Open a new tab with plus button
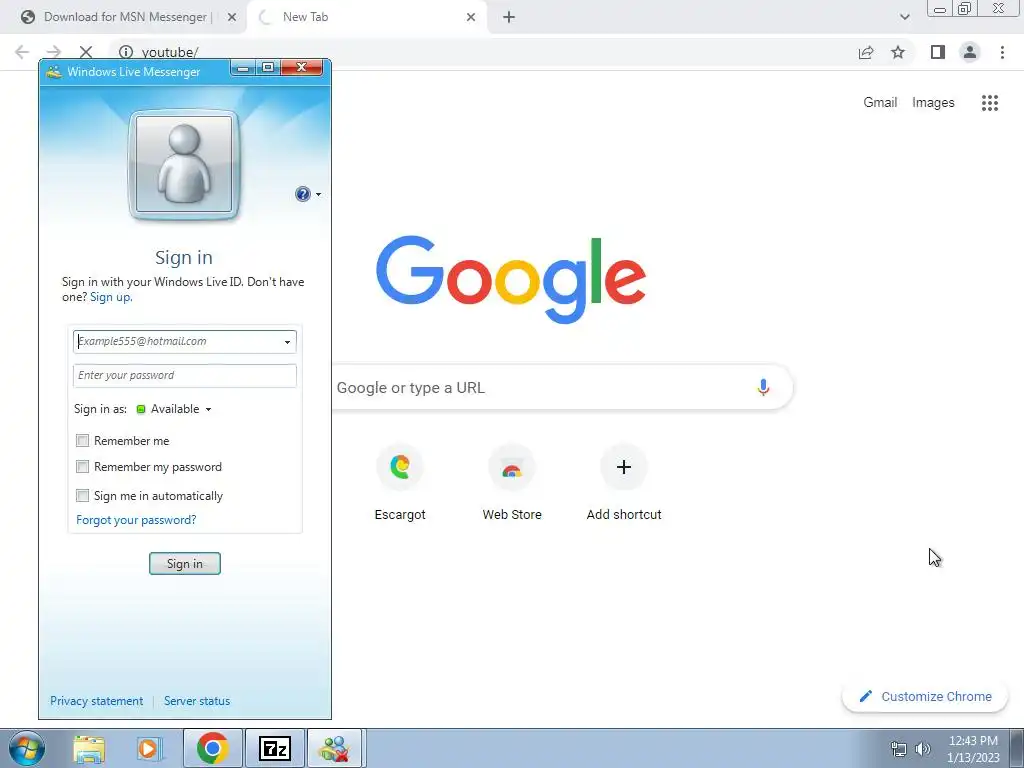 509,17
